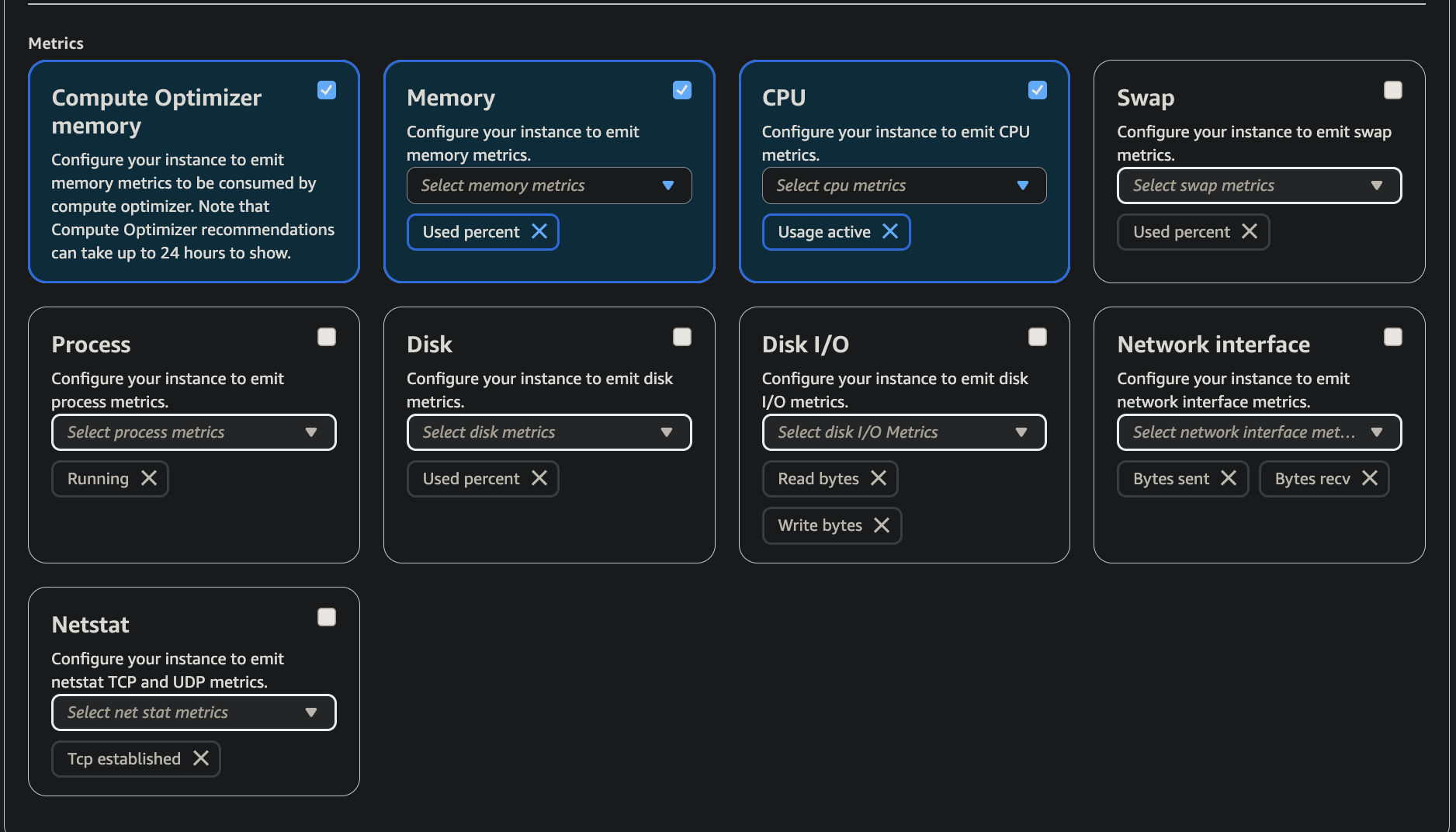Uncheck the Compute Optimizer memory checkbox

tap(327, 90)
